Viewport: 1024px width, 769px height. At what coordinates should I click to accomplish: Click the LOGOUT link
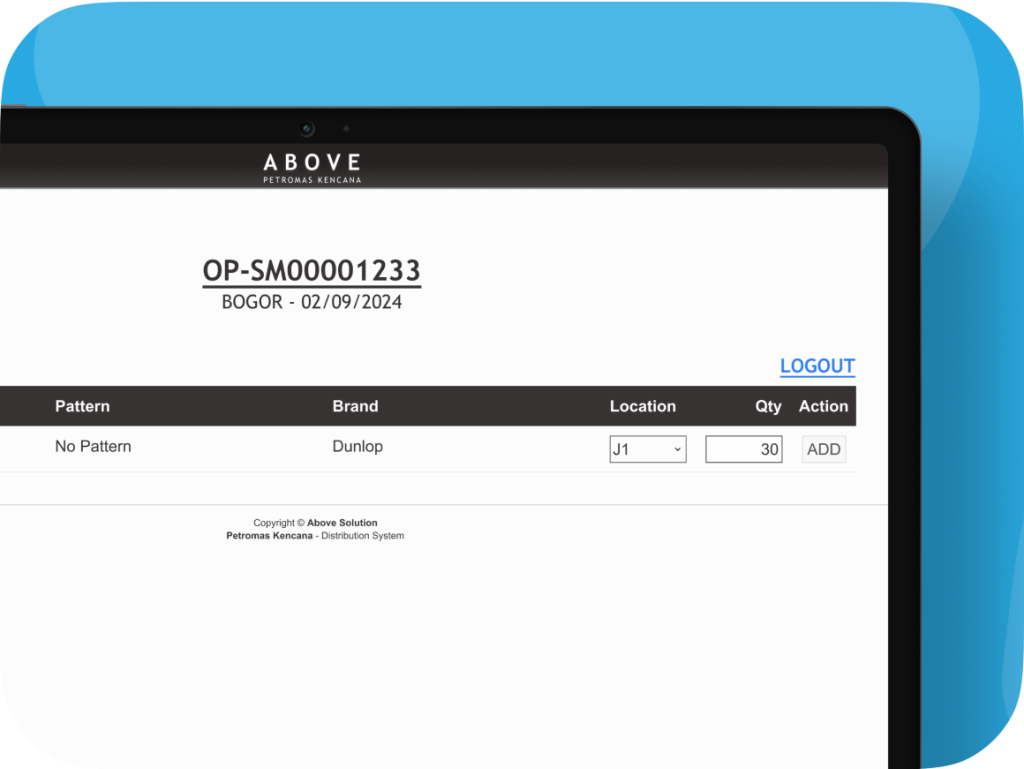817,366
